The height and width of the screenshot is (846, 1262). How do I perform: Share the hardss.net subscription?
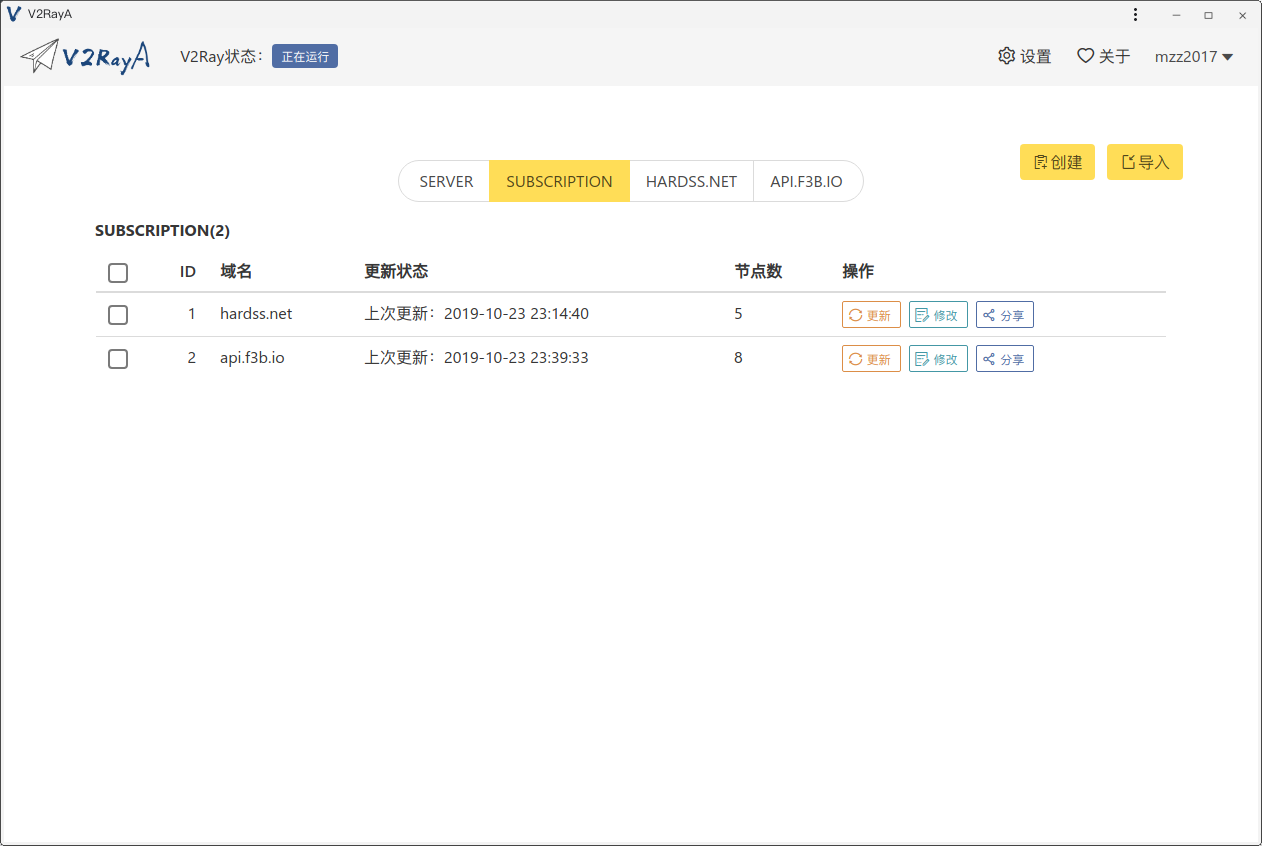click(x=1005, y=315)
